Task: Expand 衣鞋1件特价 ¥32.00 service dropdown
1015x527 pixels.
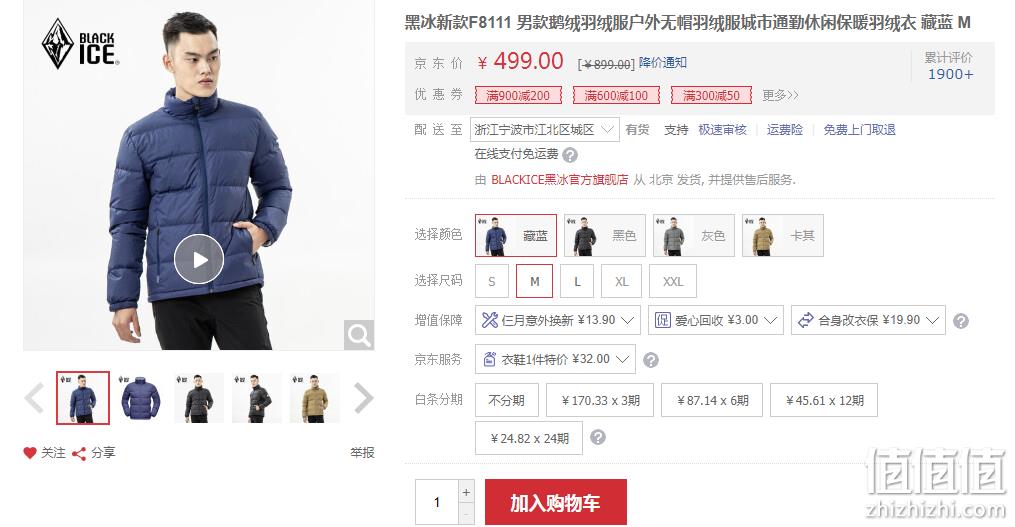Action: (555, 359)
